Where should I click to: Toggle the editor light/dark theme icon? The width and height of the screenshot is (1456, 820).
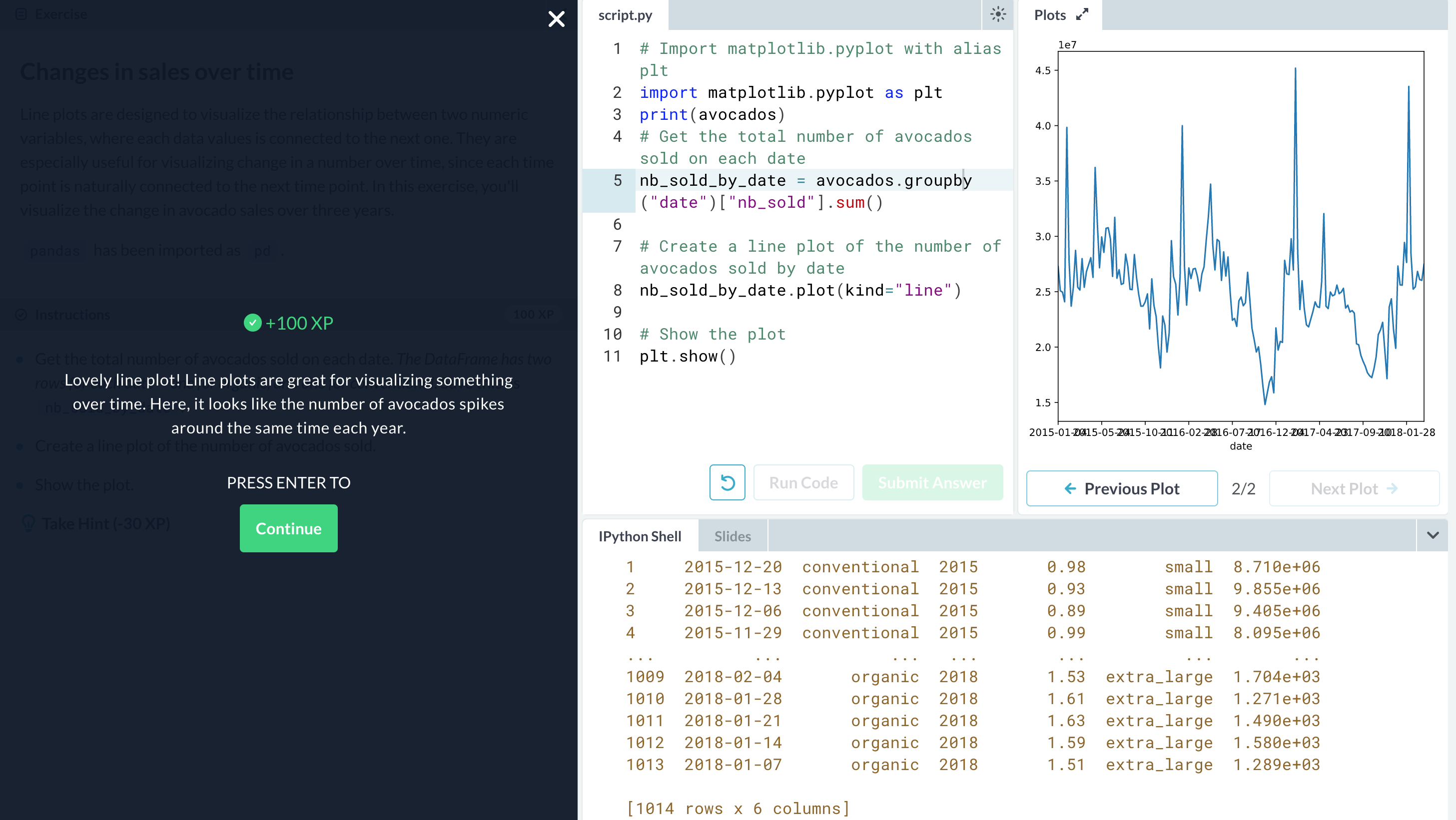[x=998, y=14]
